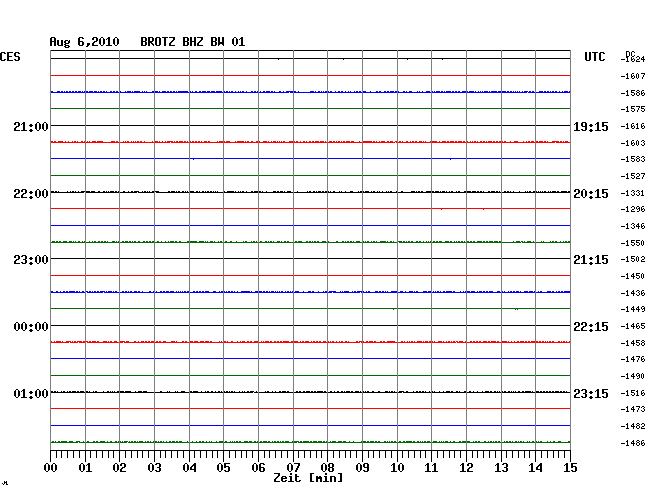Select minute tick 05 on the bottom axis
This screenshot has height=494, width=650.
click(x=224, y=468)
